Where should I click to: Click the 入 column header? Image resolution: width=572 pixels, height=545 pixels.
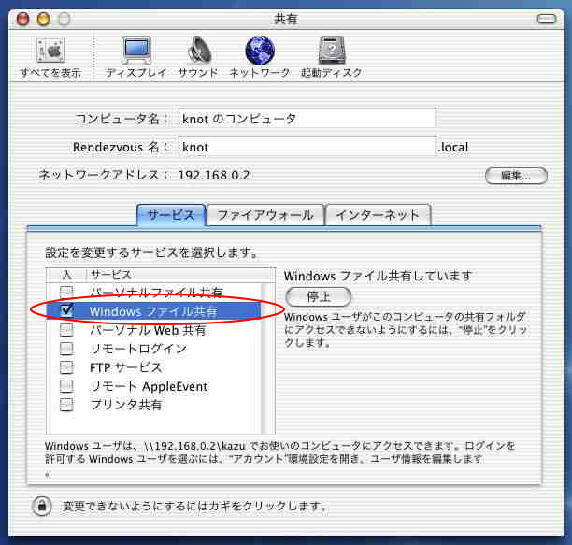pyautogui.click(x=66, y=275)
